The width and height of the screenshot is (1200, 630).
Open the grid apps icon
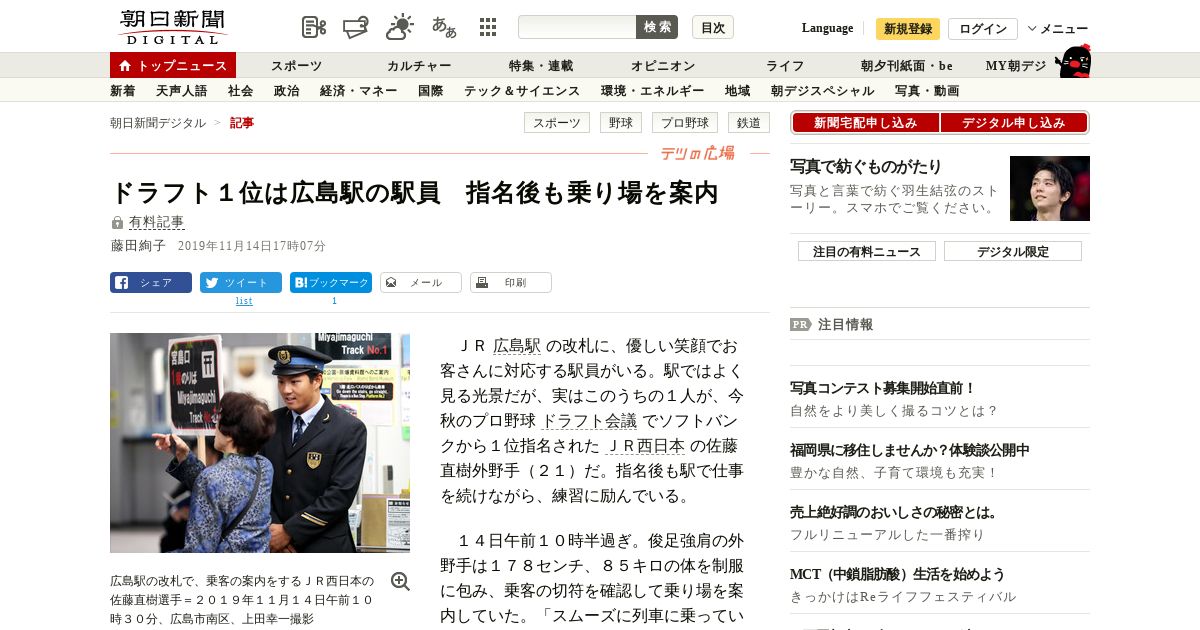click(488, 27)
